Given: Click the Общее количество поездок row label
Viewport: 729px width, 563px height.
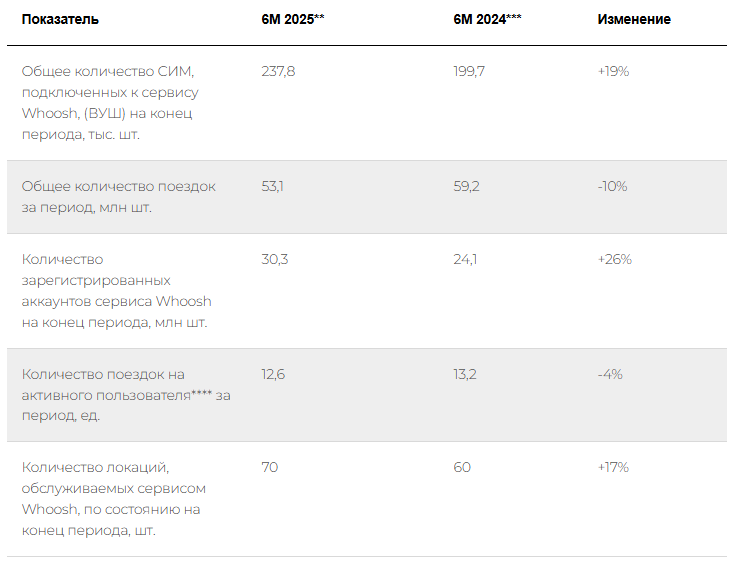Looking at the screenshot, I should (119, 197).
